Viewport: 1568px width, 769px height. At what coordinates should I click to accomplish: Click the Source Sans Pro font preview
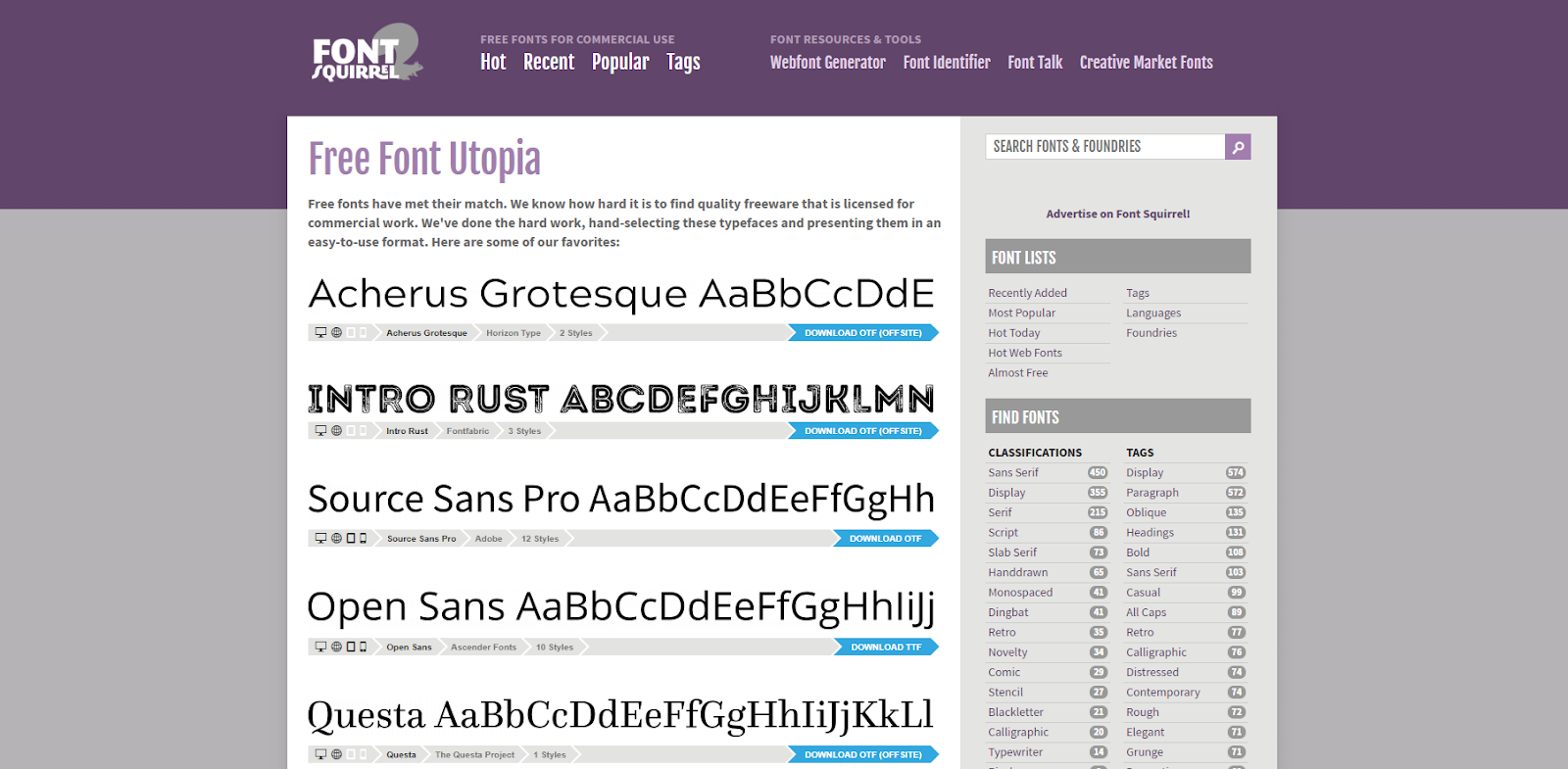pos(621,500)
